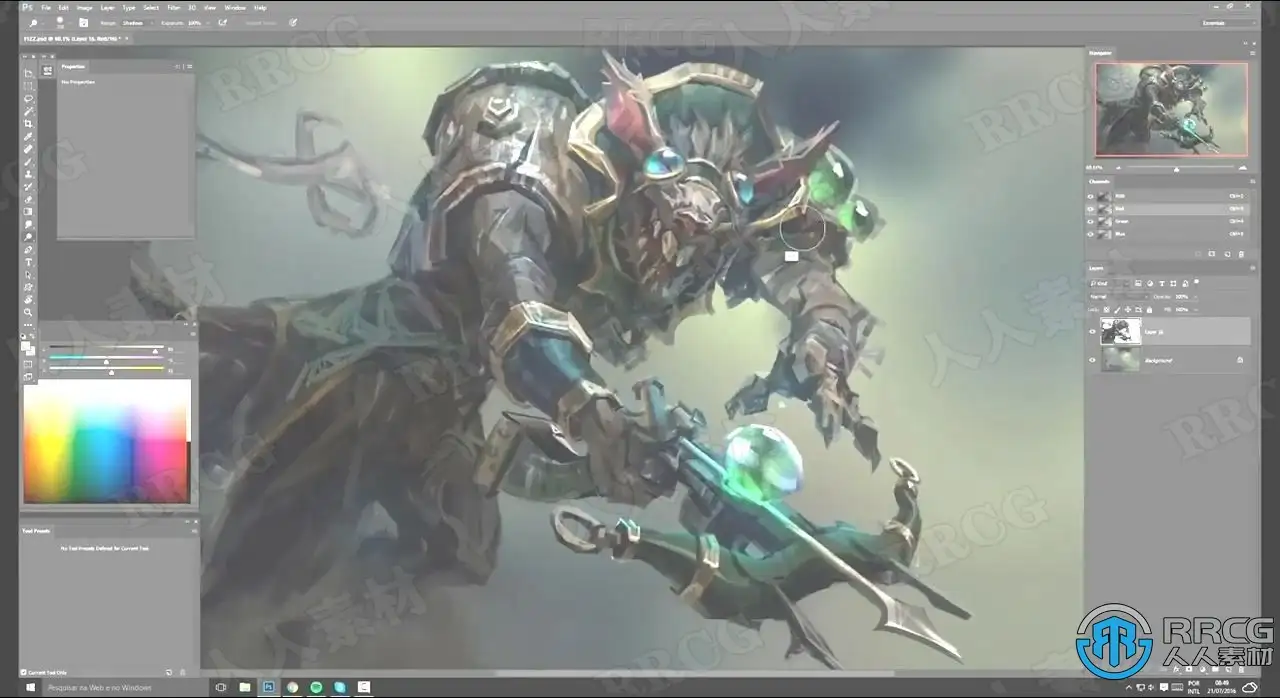
Task: Switch to the Channels panel tab
Action: click(x=1099, y=181)
